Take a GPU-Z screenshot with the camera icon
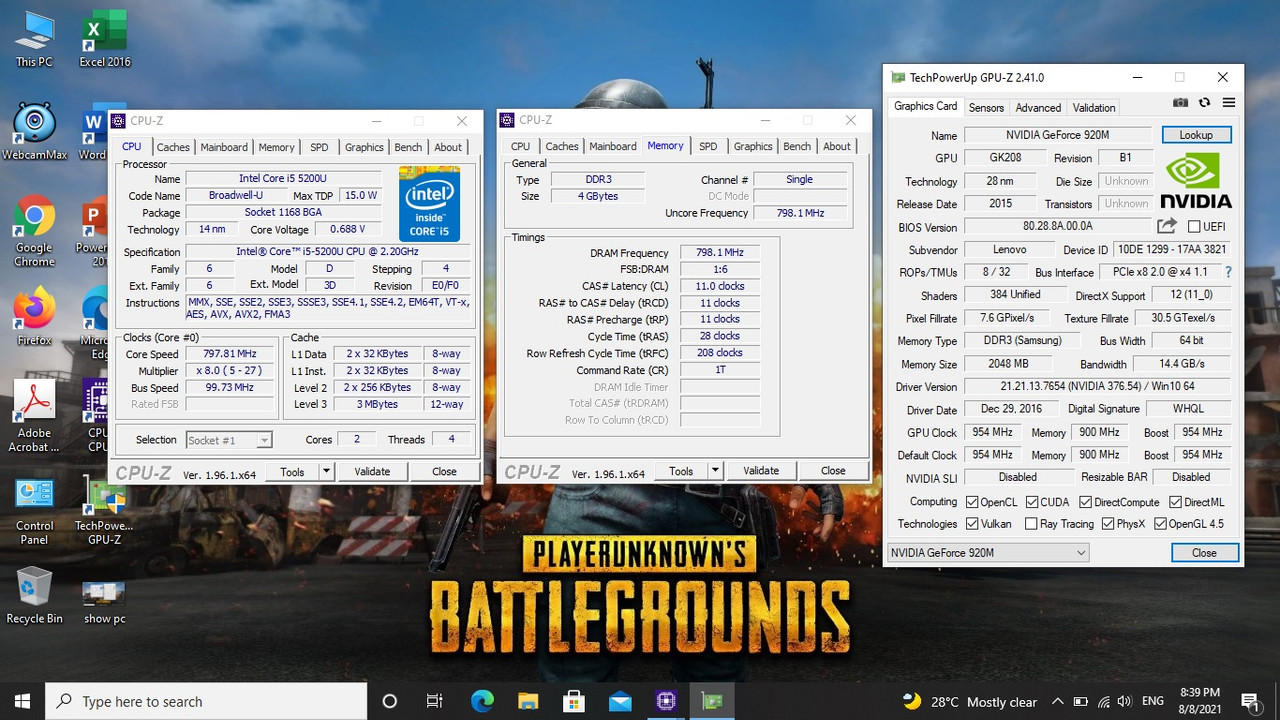This screenshot has width=1280, height=720. coord(1181,103)
